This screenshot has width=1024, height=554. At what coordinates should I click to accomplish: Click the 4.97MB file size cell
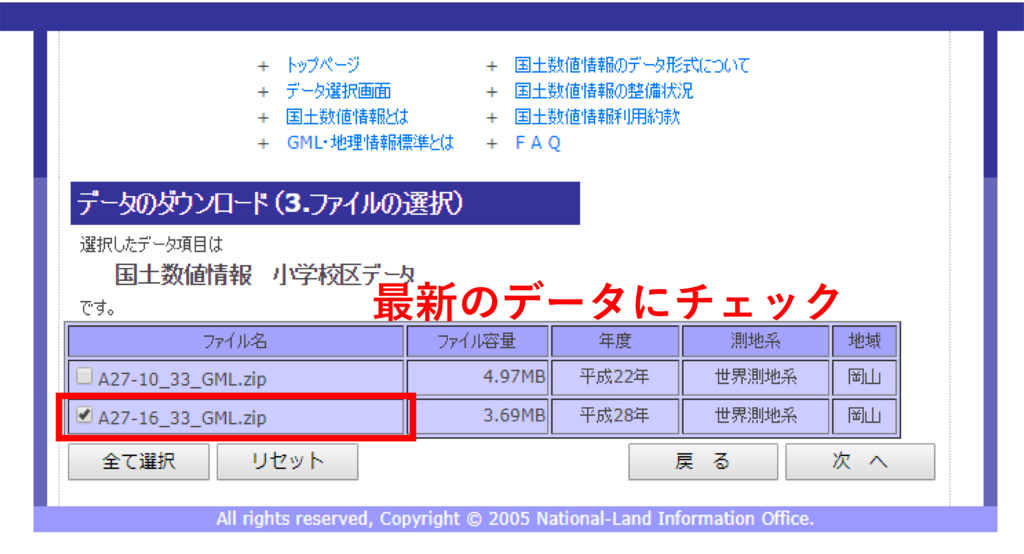476,378
